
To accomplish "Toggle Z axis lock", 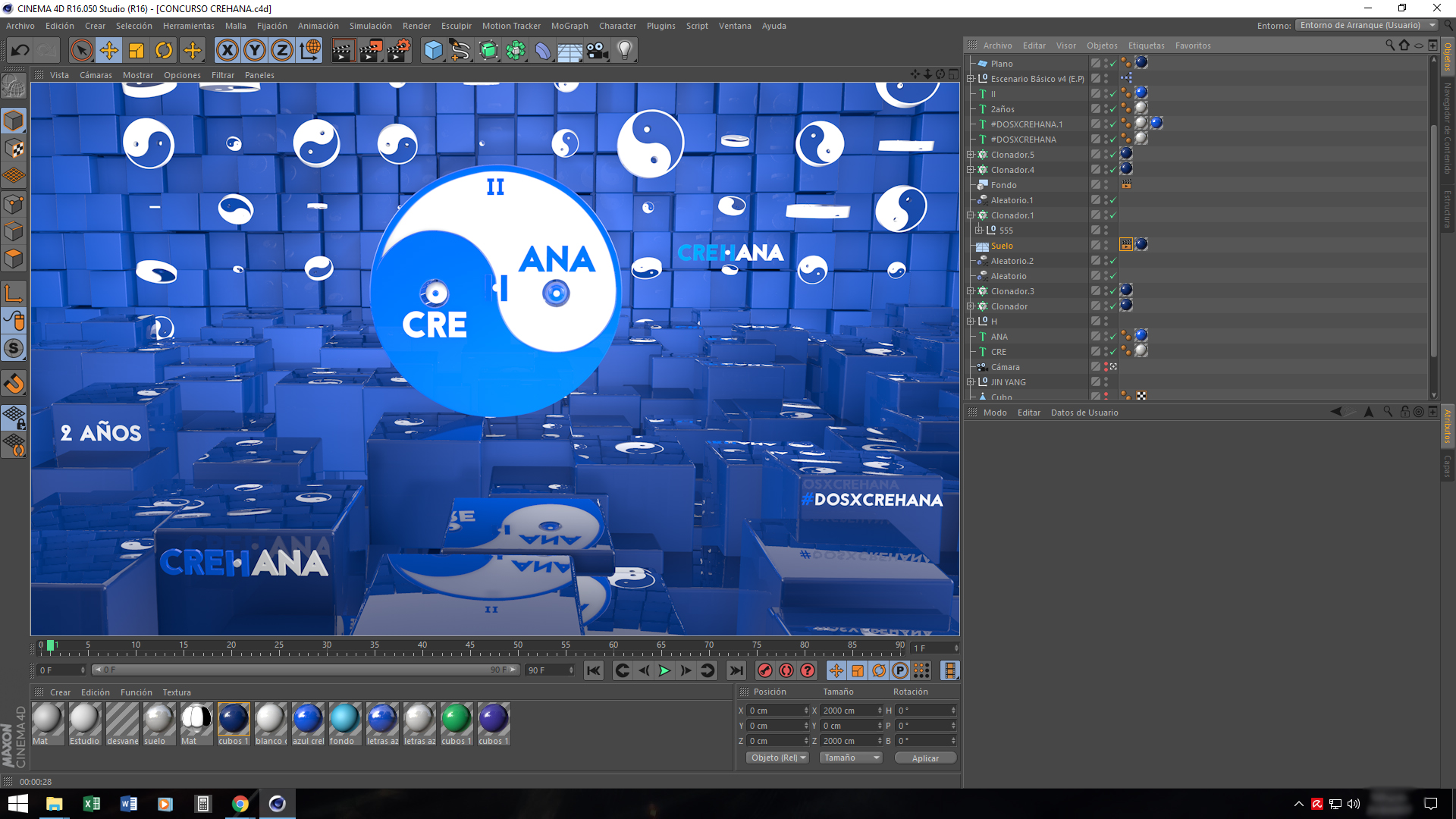I will (282, 51).
